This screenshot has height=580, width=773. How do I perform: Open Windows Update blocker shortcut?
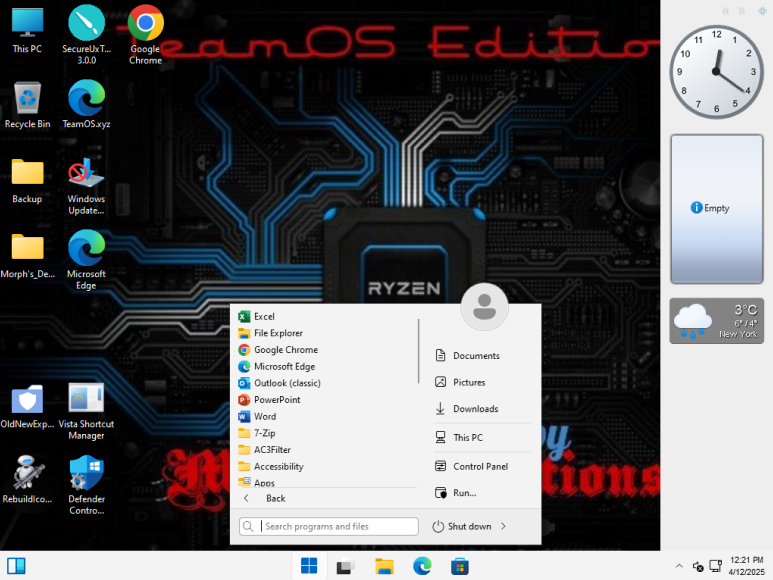point(86,186)
